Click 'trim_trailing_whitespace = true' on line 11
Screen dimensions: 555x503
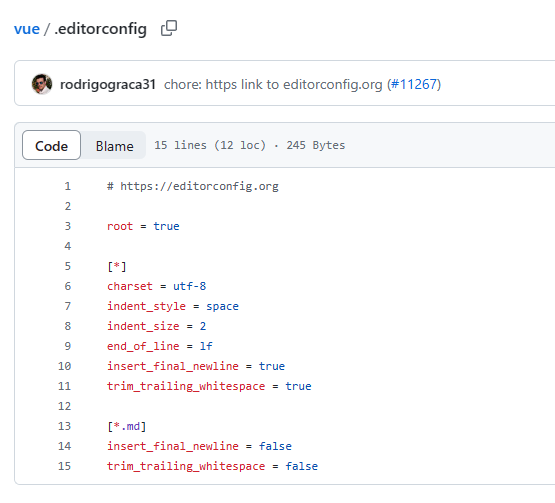pos(209,386)
